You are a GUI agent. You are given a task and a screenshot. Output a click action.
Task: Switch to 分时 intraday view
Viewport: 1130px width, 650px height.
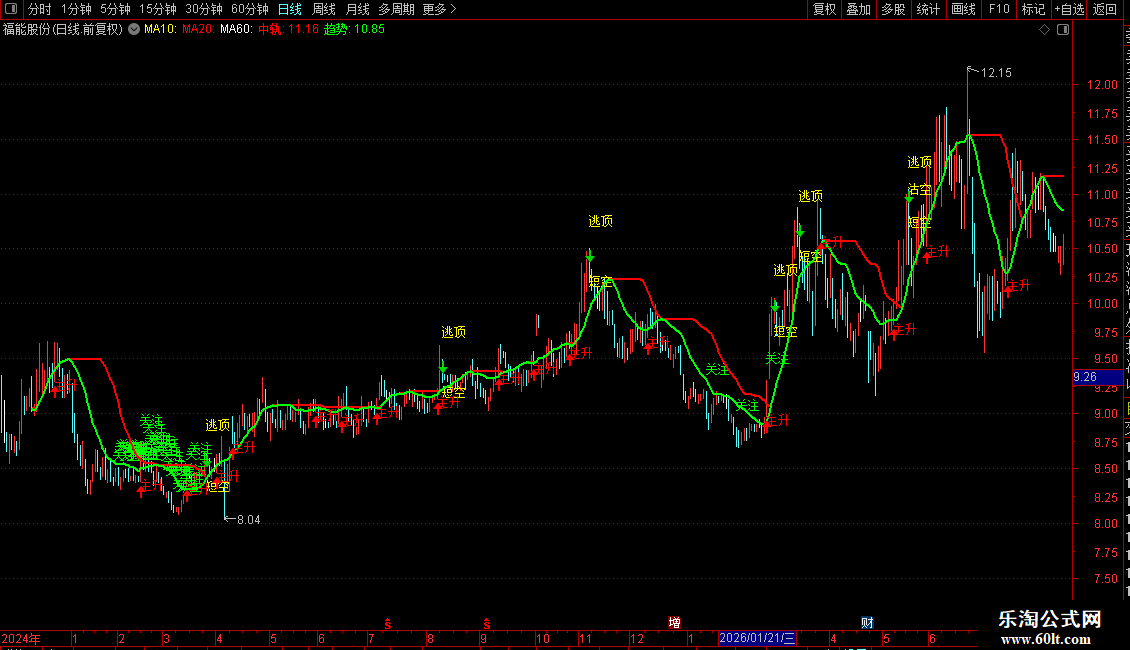click(x=40, y=9)
